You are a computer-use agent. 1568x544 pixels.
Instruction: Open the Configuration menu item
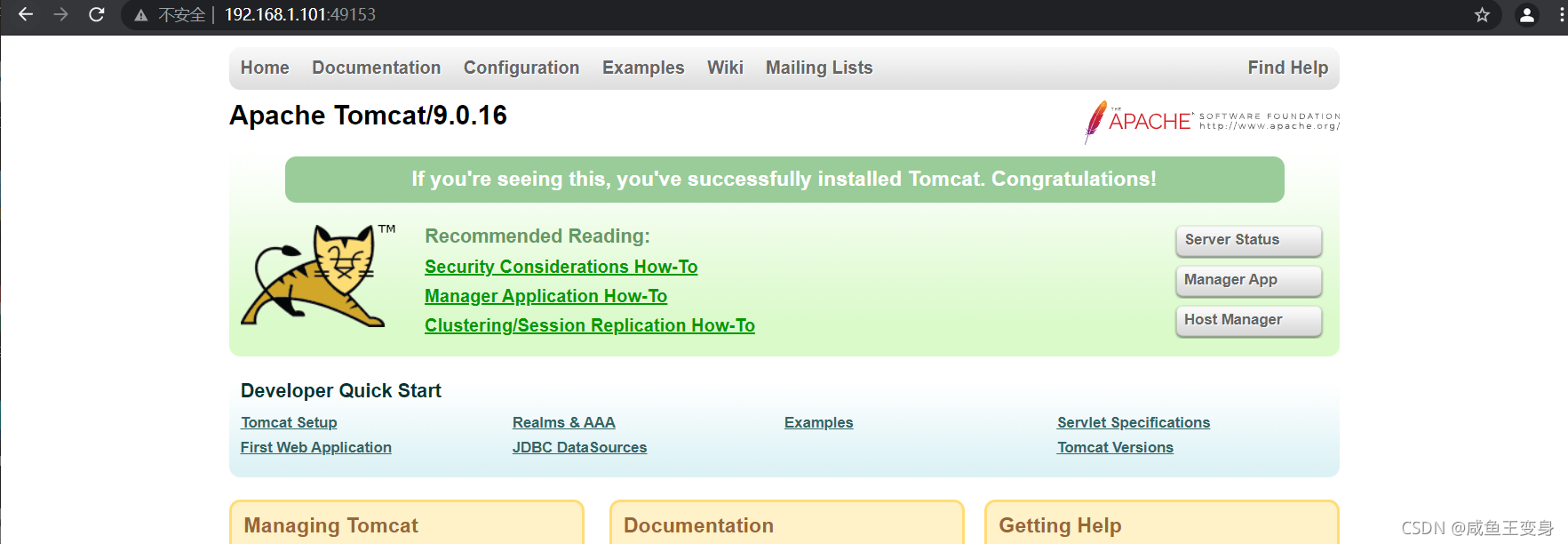coord(521,68)
